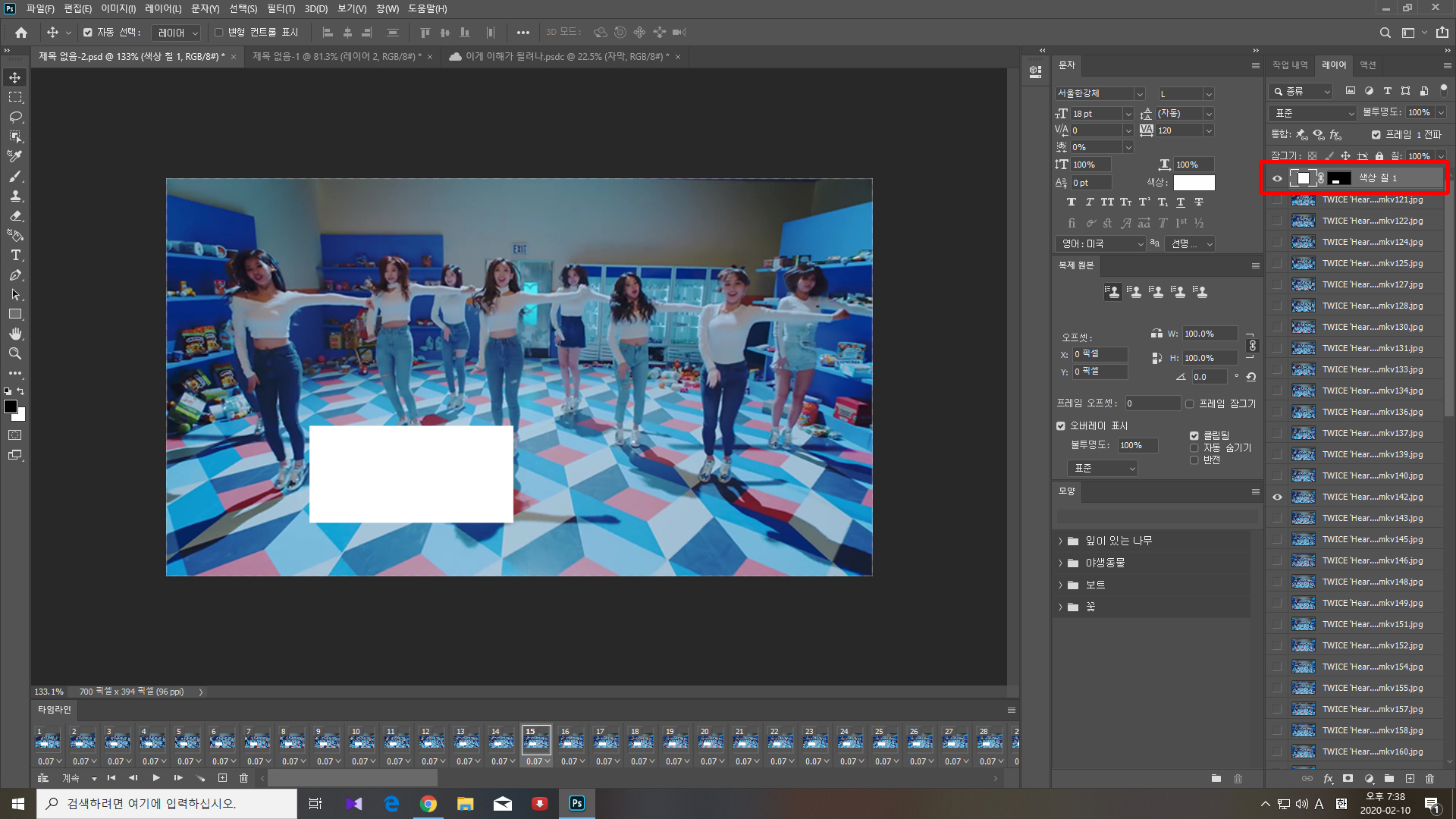
Task: Select the Hand tool
Action: point(15,334)
